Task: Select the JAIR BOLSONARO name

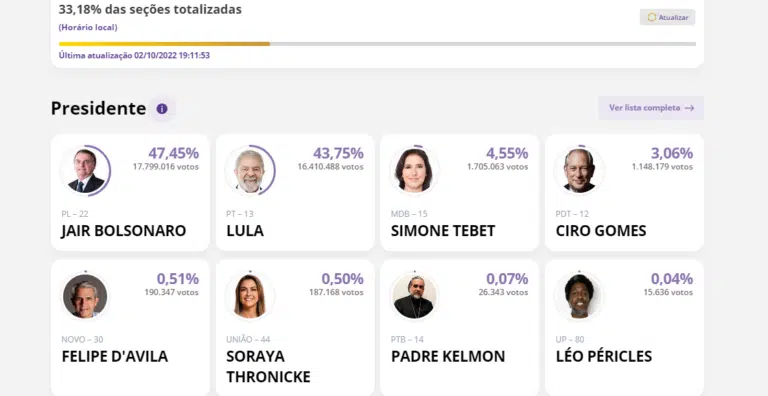Action: [124, 231]
